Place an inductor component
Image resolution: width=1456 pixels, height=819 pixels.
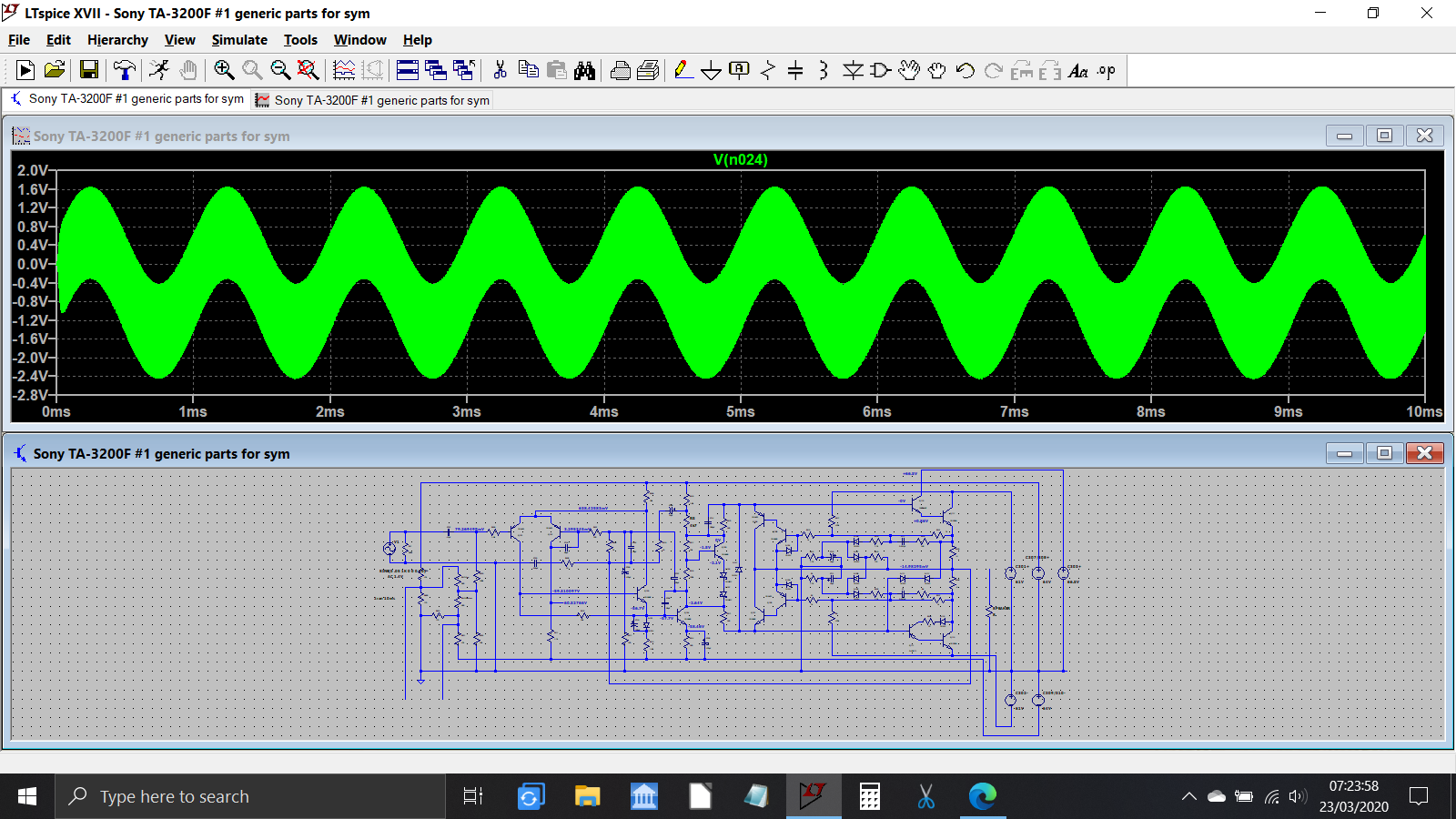coord(824,70)
